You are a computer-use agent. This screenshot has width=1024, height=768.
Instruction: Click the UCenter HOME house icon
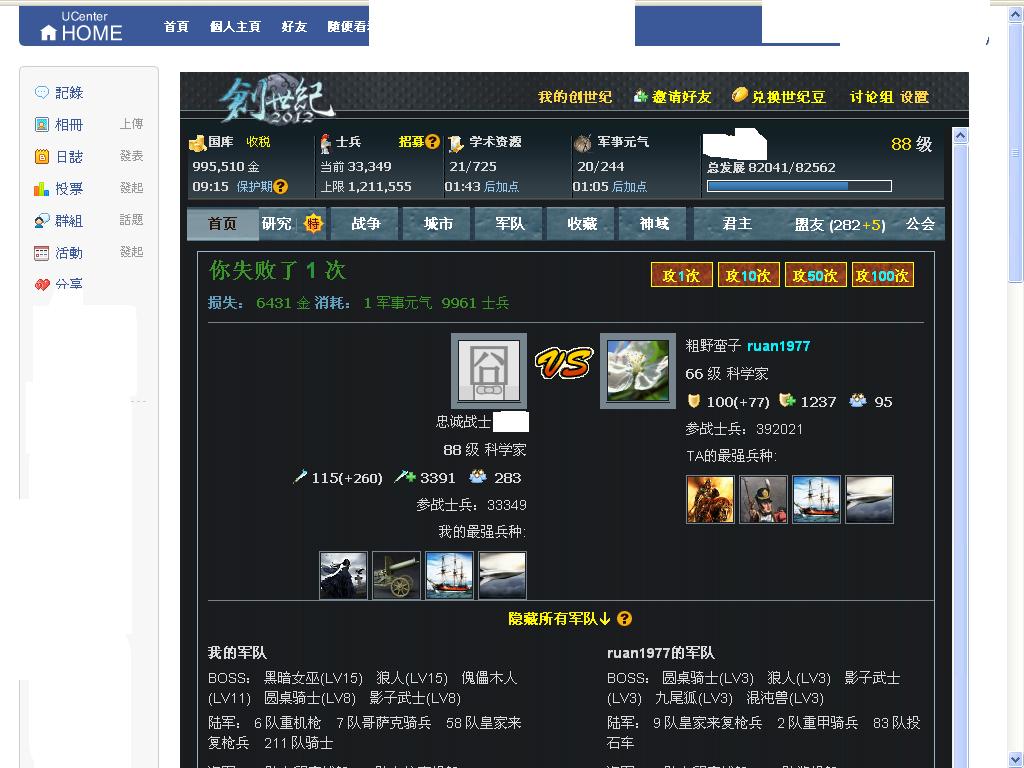click(x=48, y=33)
